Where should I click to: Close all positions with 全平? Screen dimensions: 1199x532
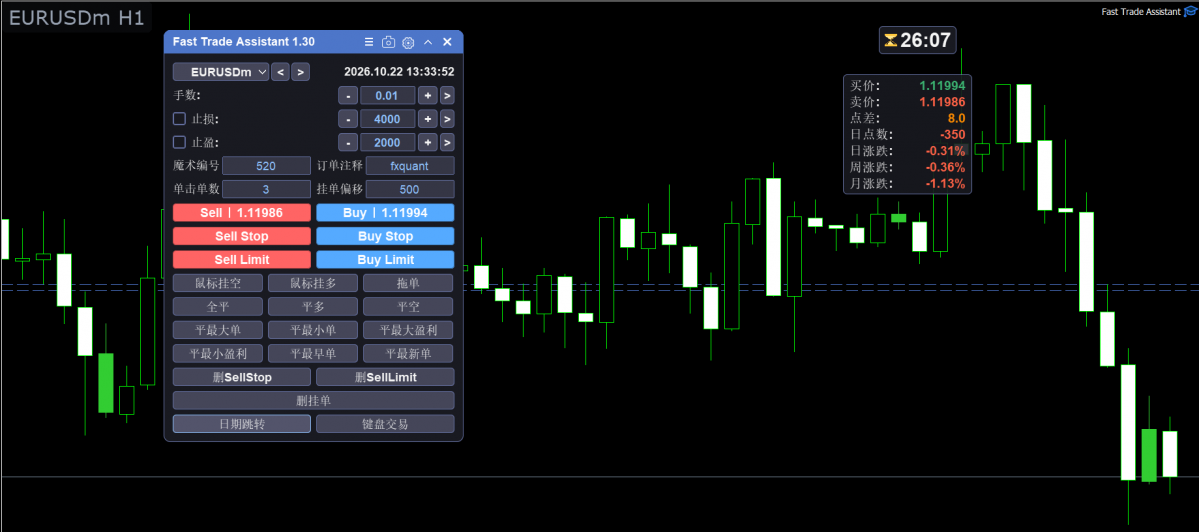click(x=218, y=307)
